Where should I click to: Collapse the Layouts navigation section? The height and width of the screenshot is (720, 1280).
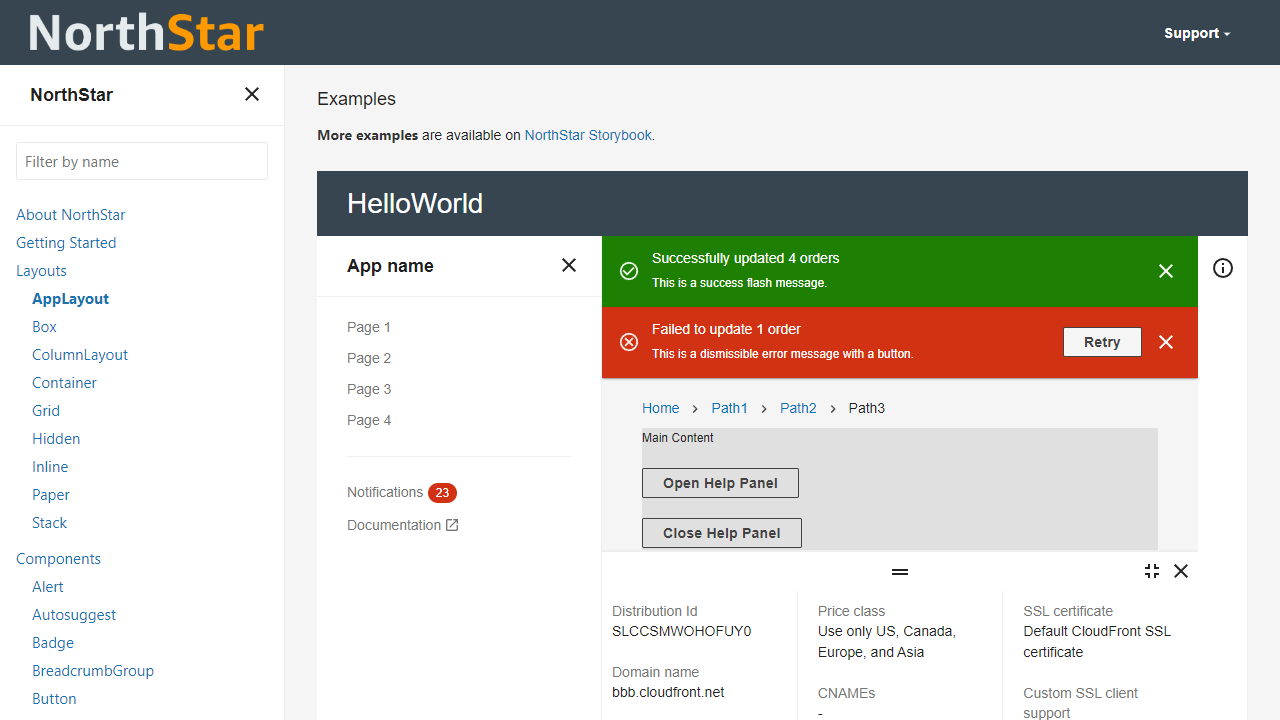coord(41,271)
